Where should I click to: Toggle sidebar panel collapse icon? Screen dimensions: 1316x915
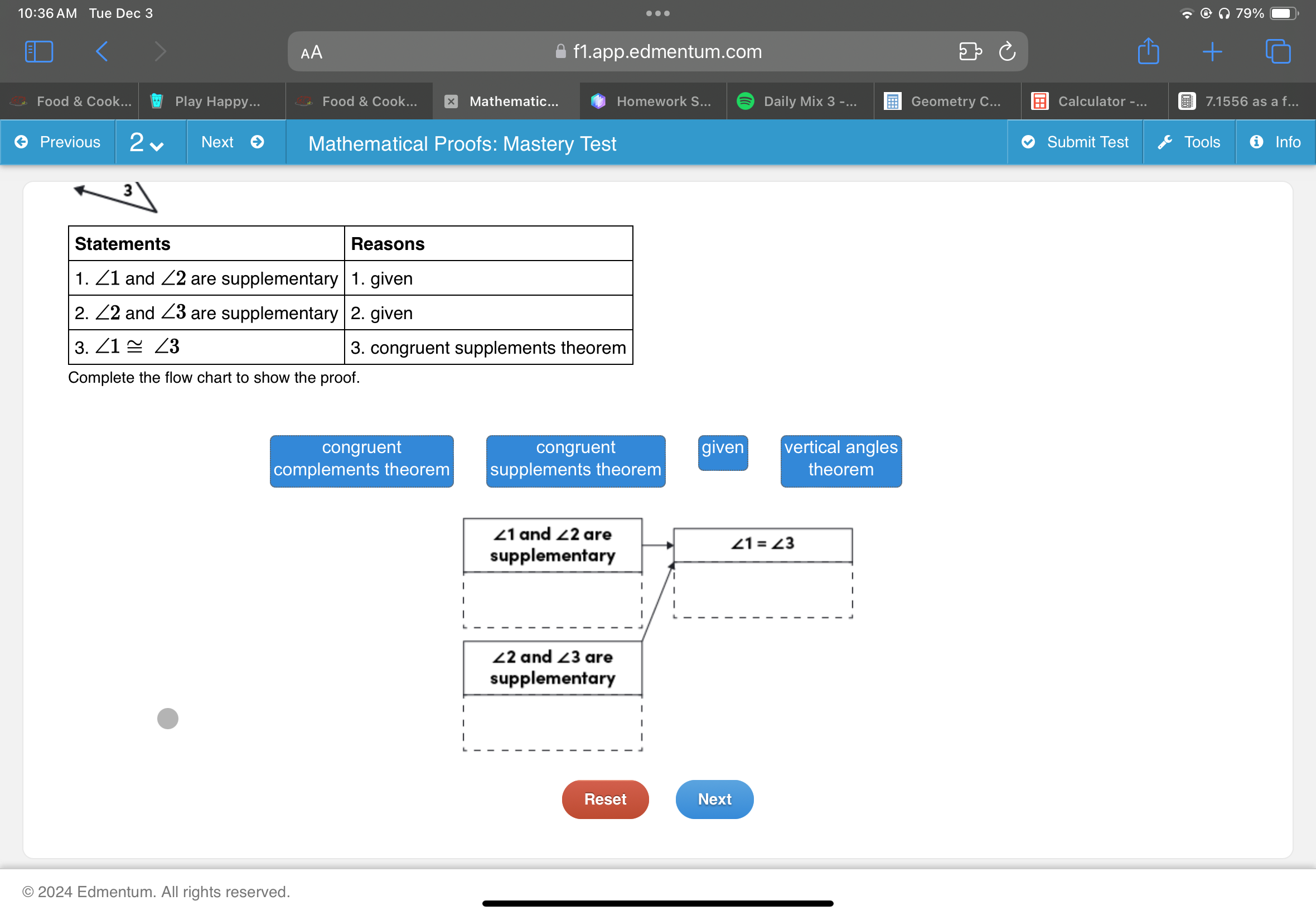pyautogui.click(x=37, y=52)
